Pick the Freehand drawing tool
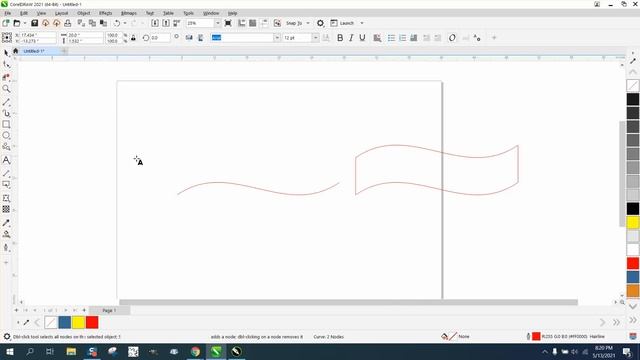Viewport: 640px width, 360px height. pyautogui.click(x=6, y=102)
